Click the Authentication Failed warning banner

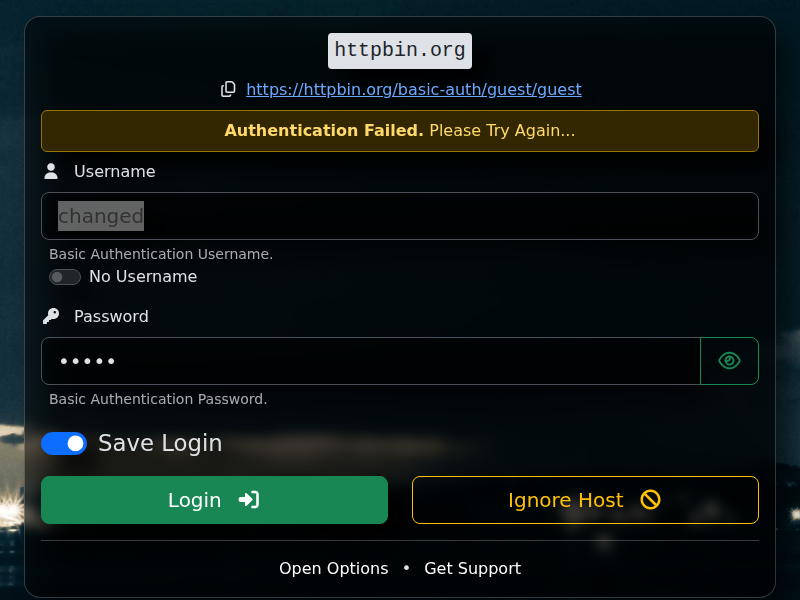[400, 130]
